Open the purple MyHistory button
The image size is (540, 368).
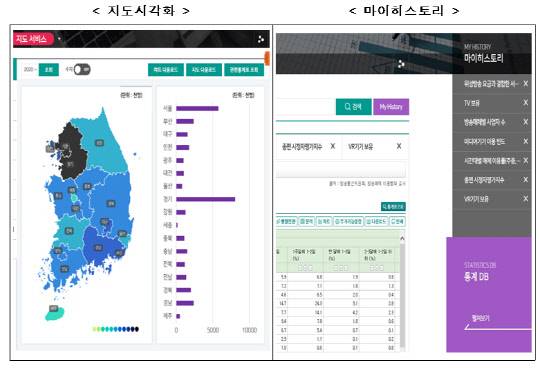click(x=391, y=107)
